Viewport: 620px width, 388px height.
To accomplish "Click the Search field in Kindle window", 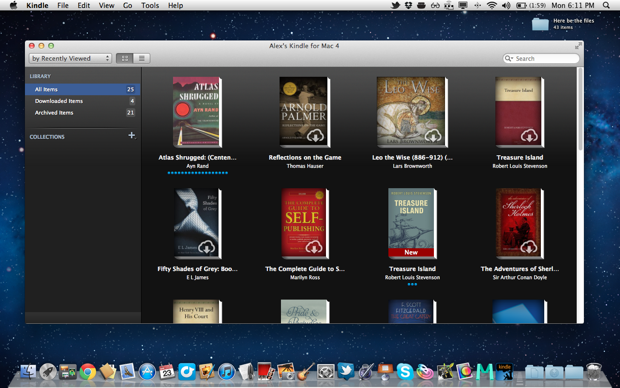I will (x=541, y=59).
